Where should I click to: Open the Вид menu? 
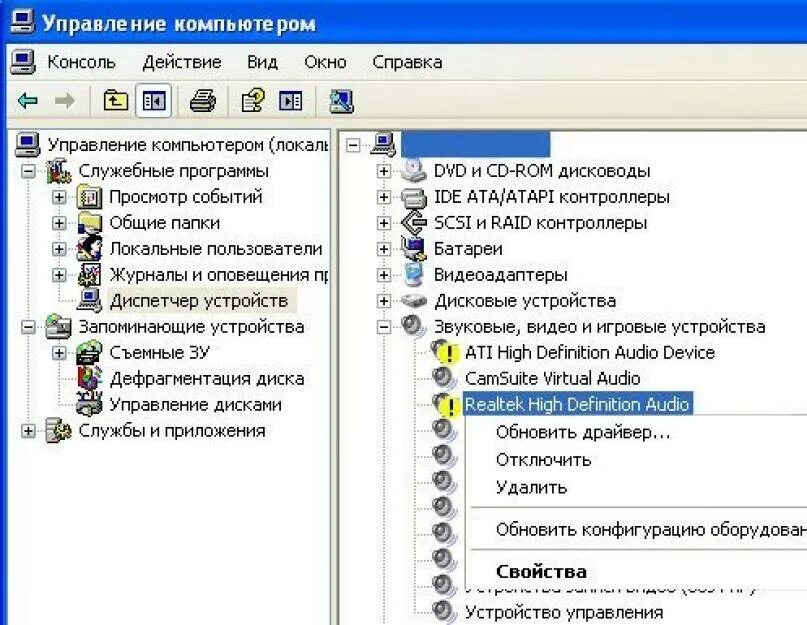pyautogui.click(x=262, y=62)
